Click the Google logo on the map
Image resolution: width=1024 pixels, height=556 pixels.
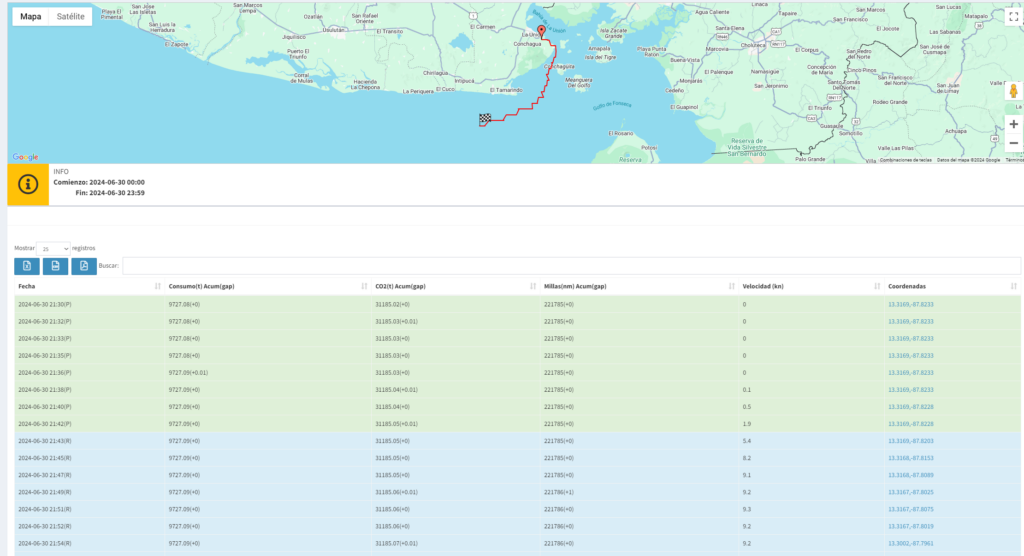click(25, 157)
